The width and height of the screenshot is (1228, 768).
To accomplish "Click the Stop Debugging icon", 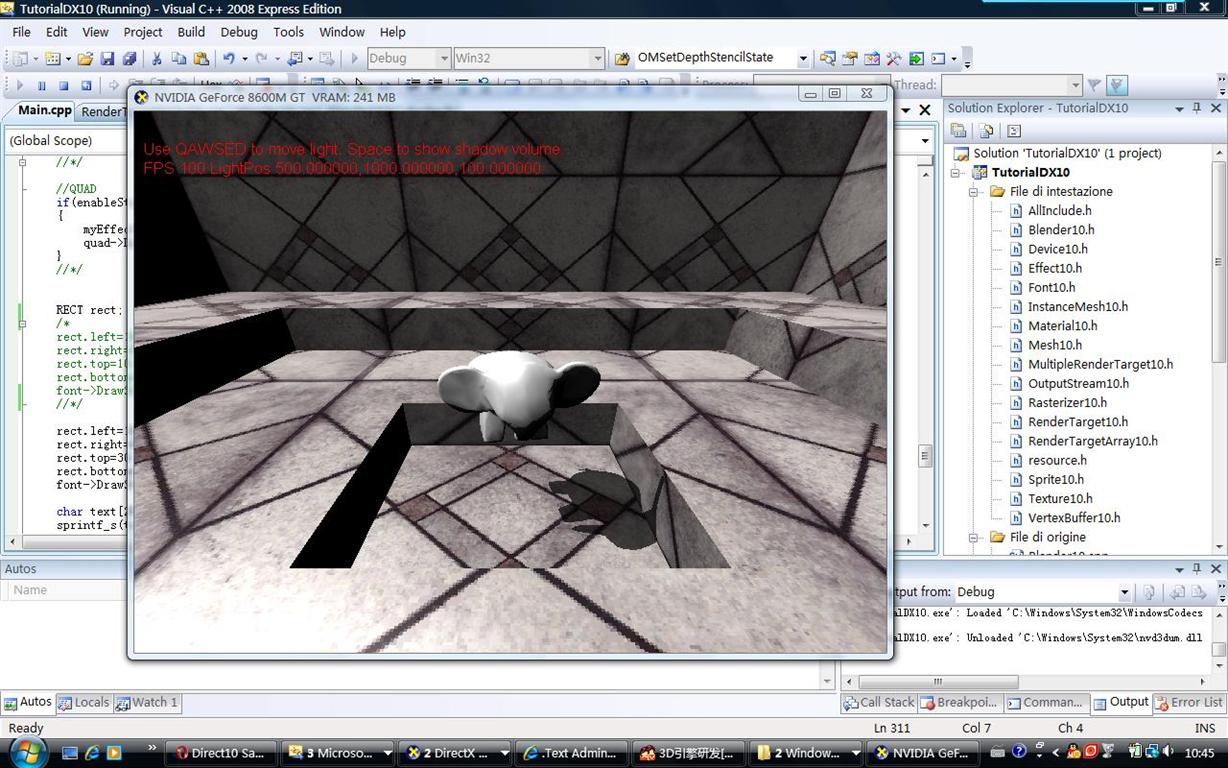I will click(63, 86).
